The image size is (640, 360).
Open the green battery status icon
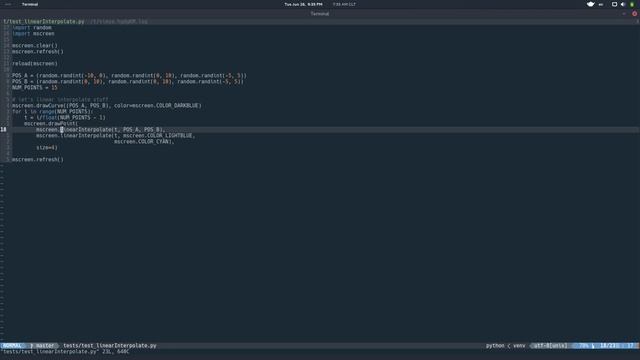pos(632,4)
